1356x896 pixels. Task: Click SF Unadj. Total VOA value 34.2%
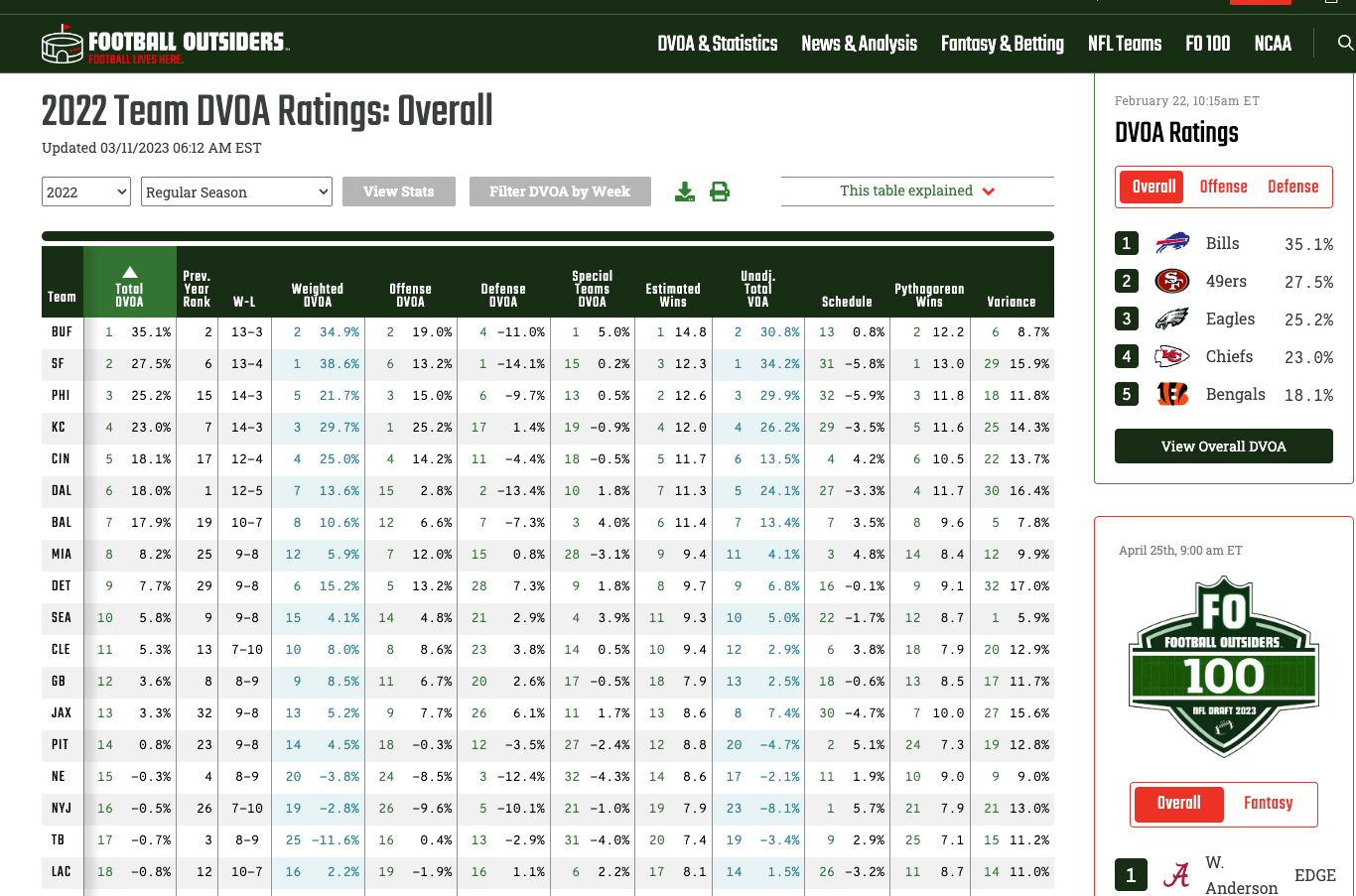tap(780, 364)
